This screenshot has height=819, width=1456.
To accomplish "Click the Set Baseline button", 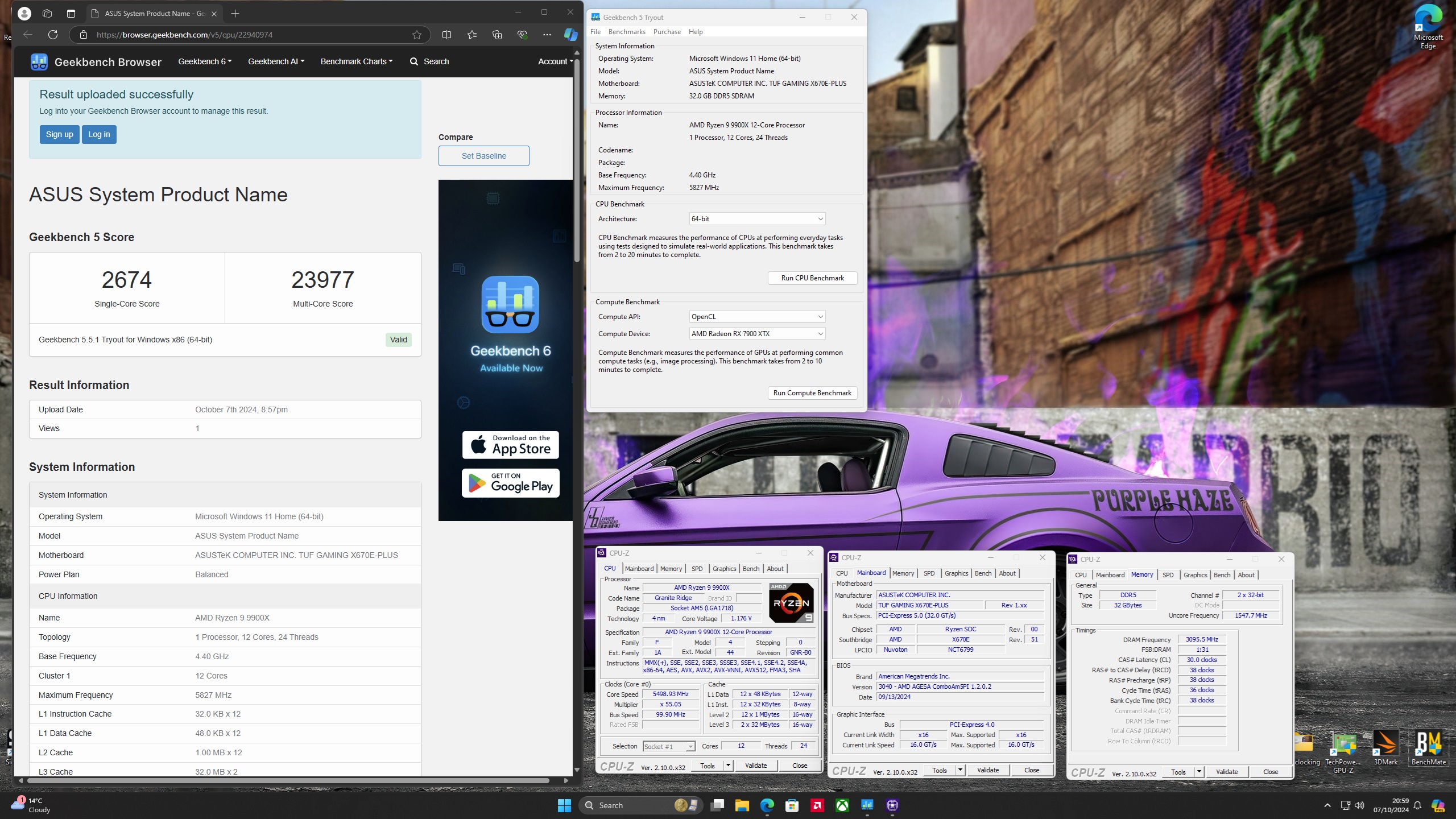I will point(484,156).
